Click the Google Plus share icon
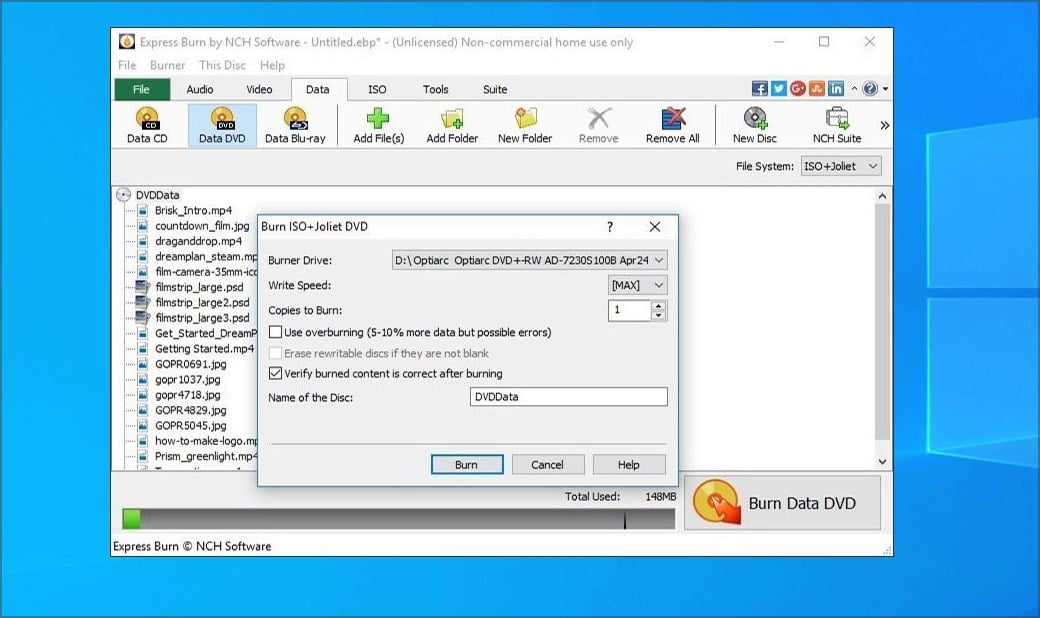Image resolution: width=1040 pixels, height=618 pixels. [x=798, y=88]
